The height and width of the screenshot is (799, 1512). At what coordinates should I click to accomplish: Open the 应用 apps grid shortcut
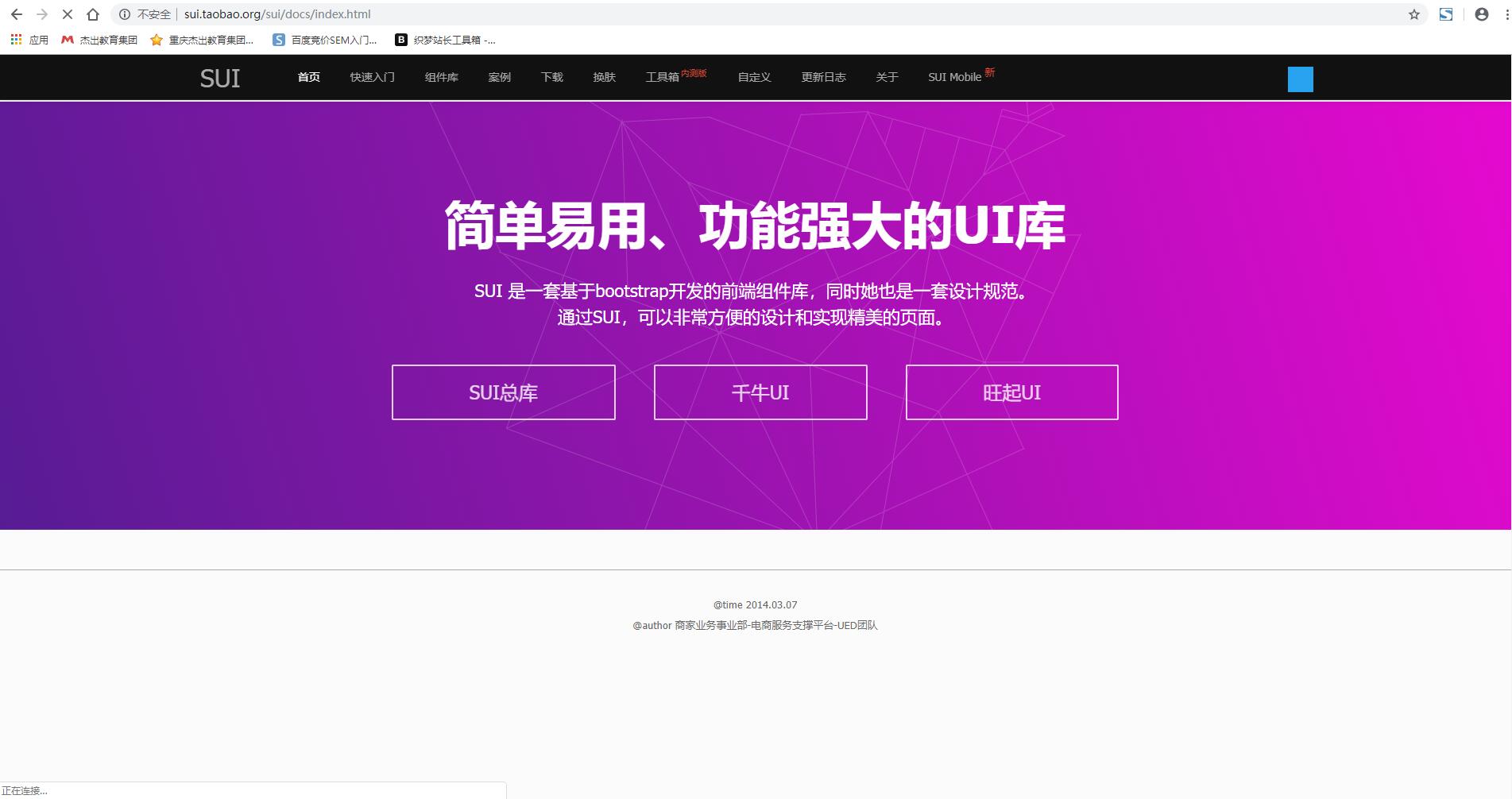(x=29, y=40)
